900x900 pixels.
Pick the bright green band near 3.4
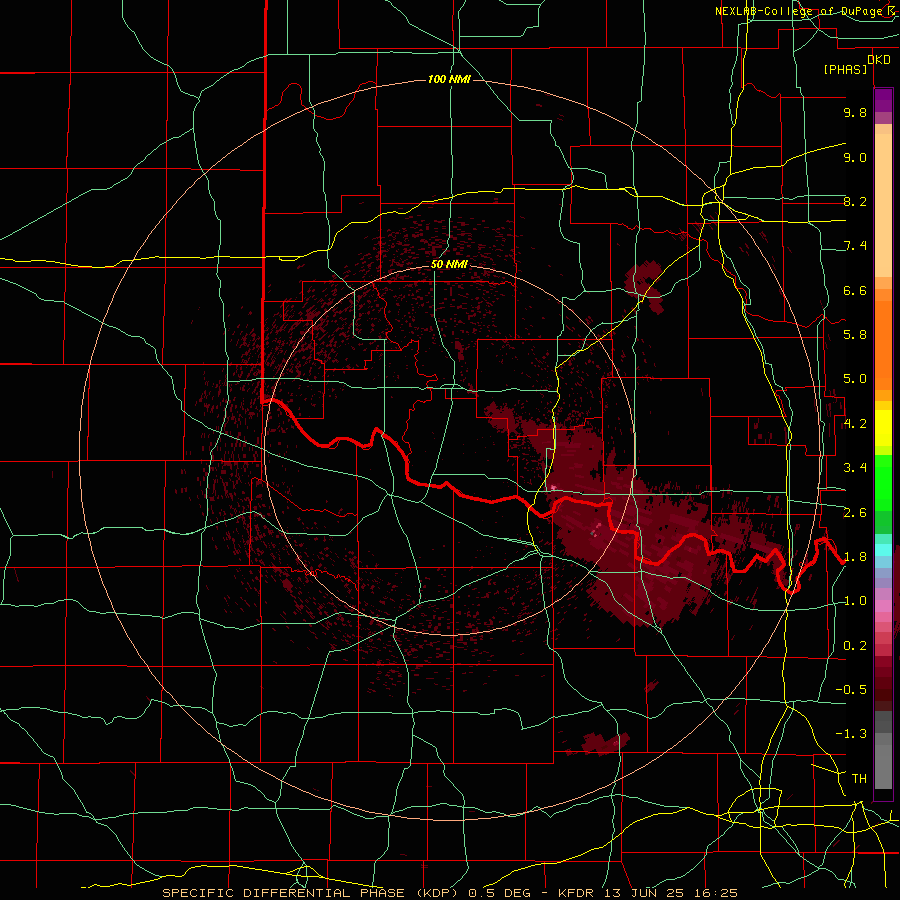[x=883, y=483]
